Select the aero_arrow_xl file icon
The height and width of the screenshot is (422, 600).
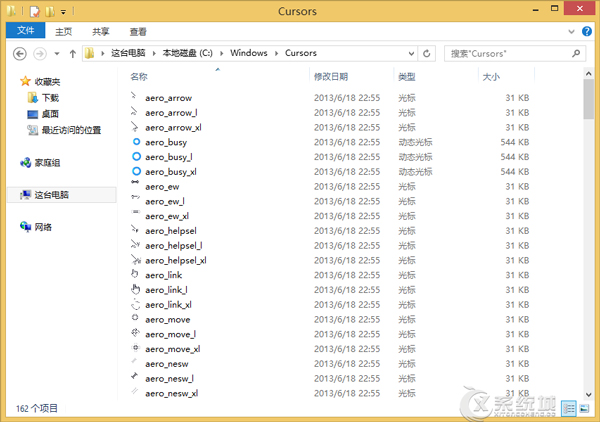click(134, 126)
